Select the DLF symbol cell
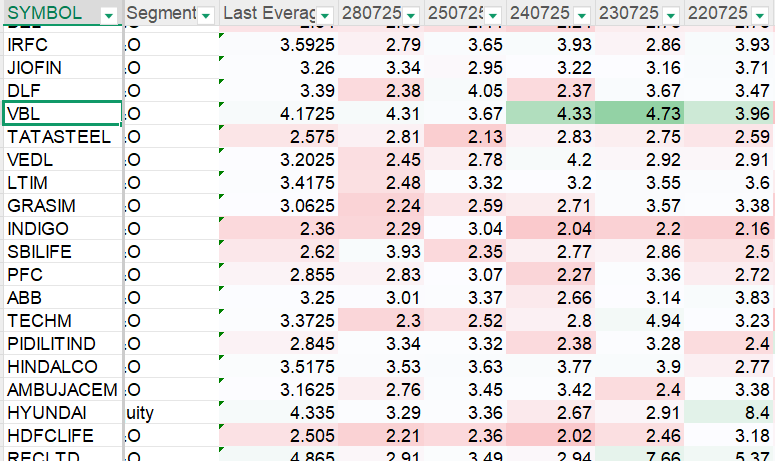775x461 pixels. [x=62, y=90]
